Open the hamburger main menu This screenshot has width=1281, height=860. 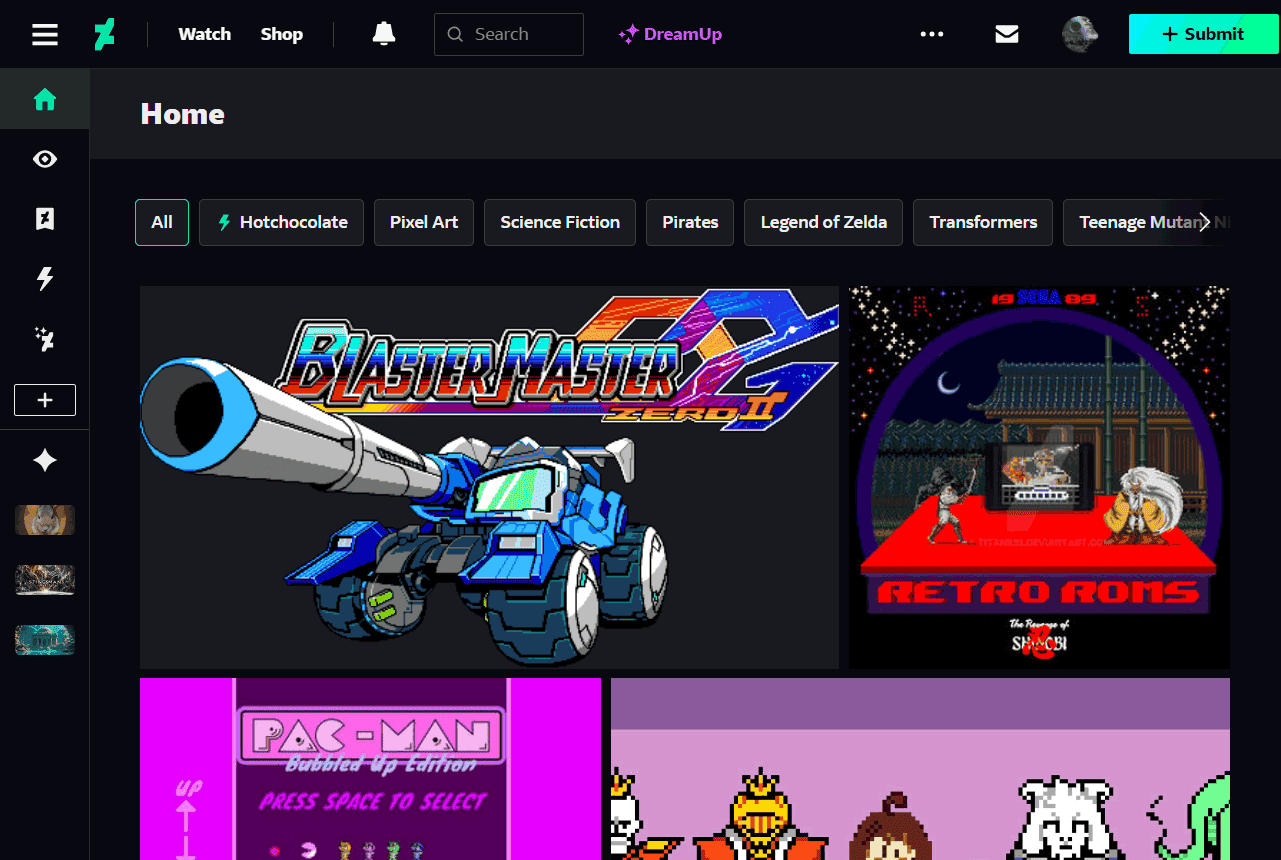tap(45, 34)
